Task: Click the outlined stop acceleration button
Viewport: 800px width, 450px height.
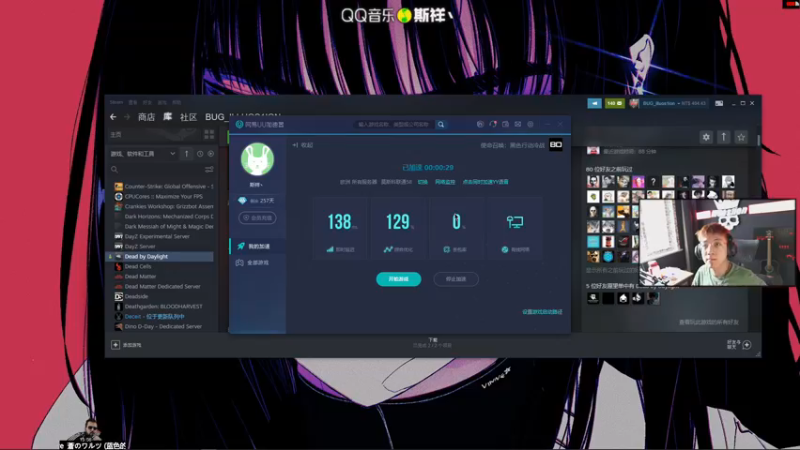Action: tap(456, 279)
